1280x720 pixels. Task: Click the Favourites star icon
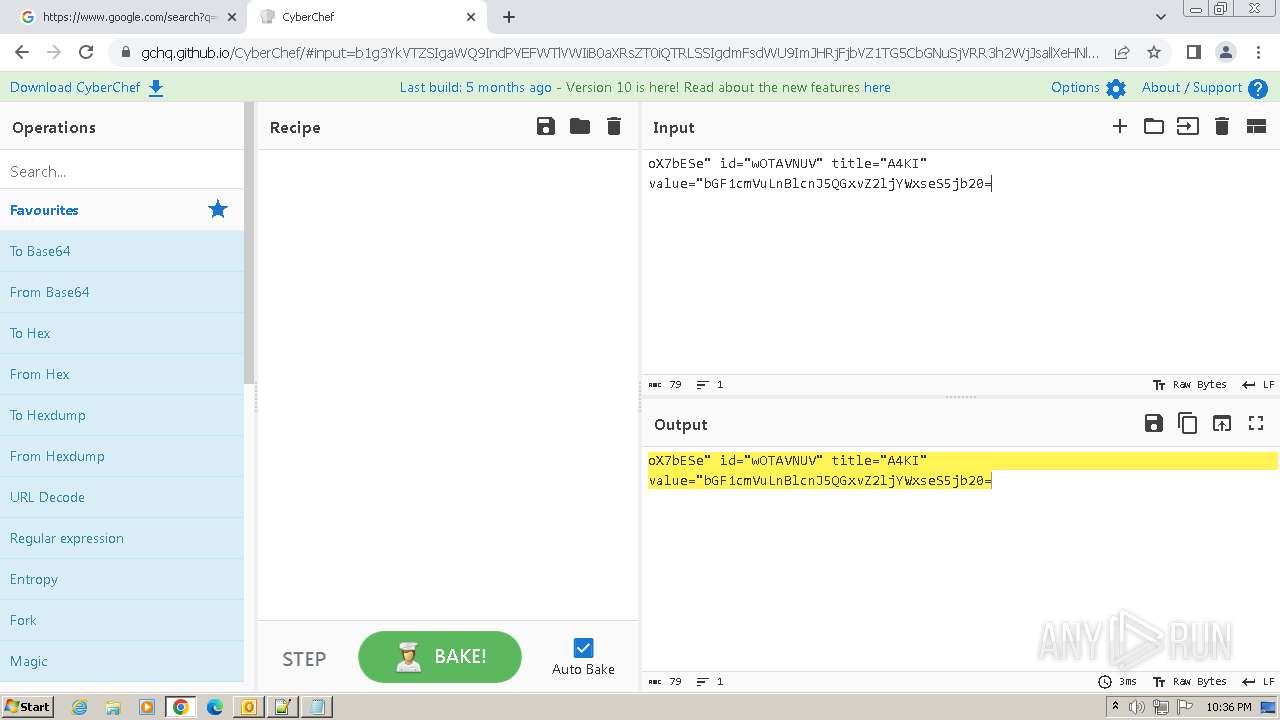tap(218, 209)
